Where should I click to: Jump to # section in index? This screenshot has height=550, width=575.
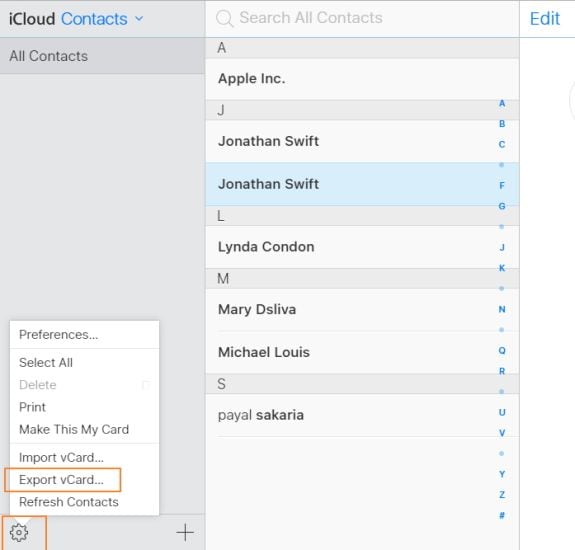[502, 516]
